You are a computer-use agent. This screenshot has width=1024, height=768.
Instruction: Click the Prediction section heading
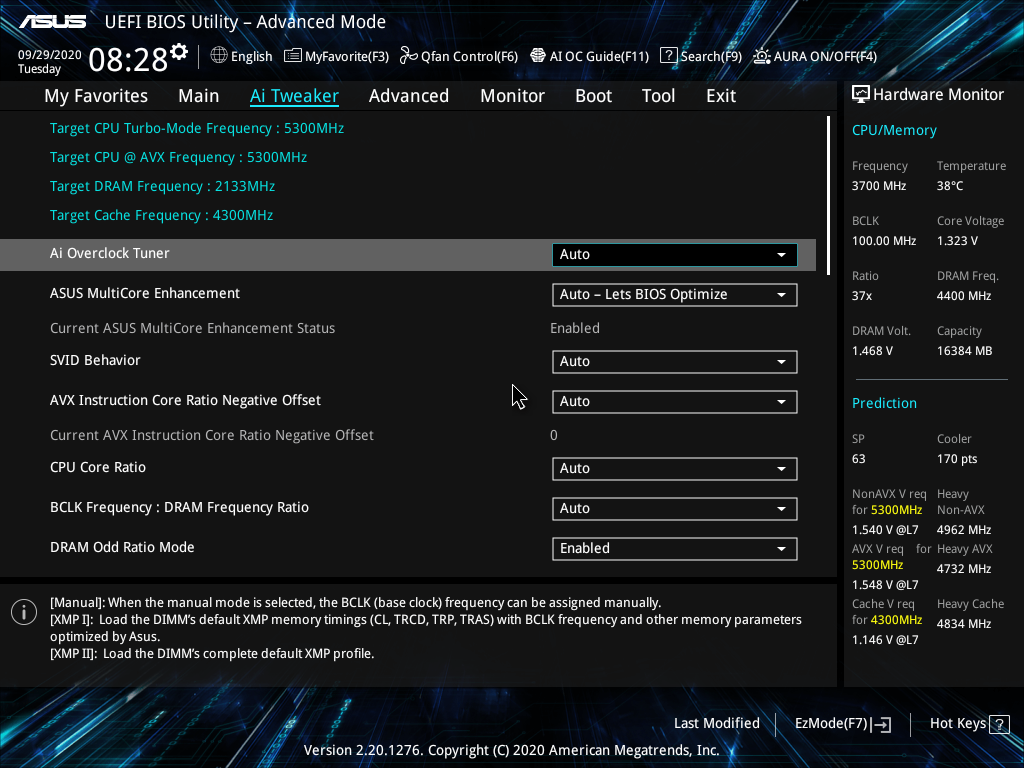click(x=884, y=404)
